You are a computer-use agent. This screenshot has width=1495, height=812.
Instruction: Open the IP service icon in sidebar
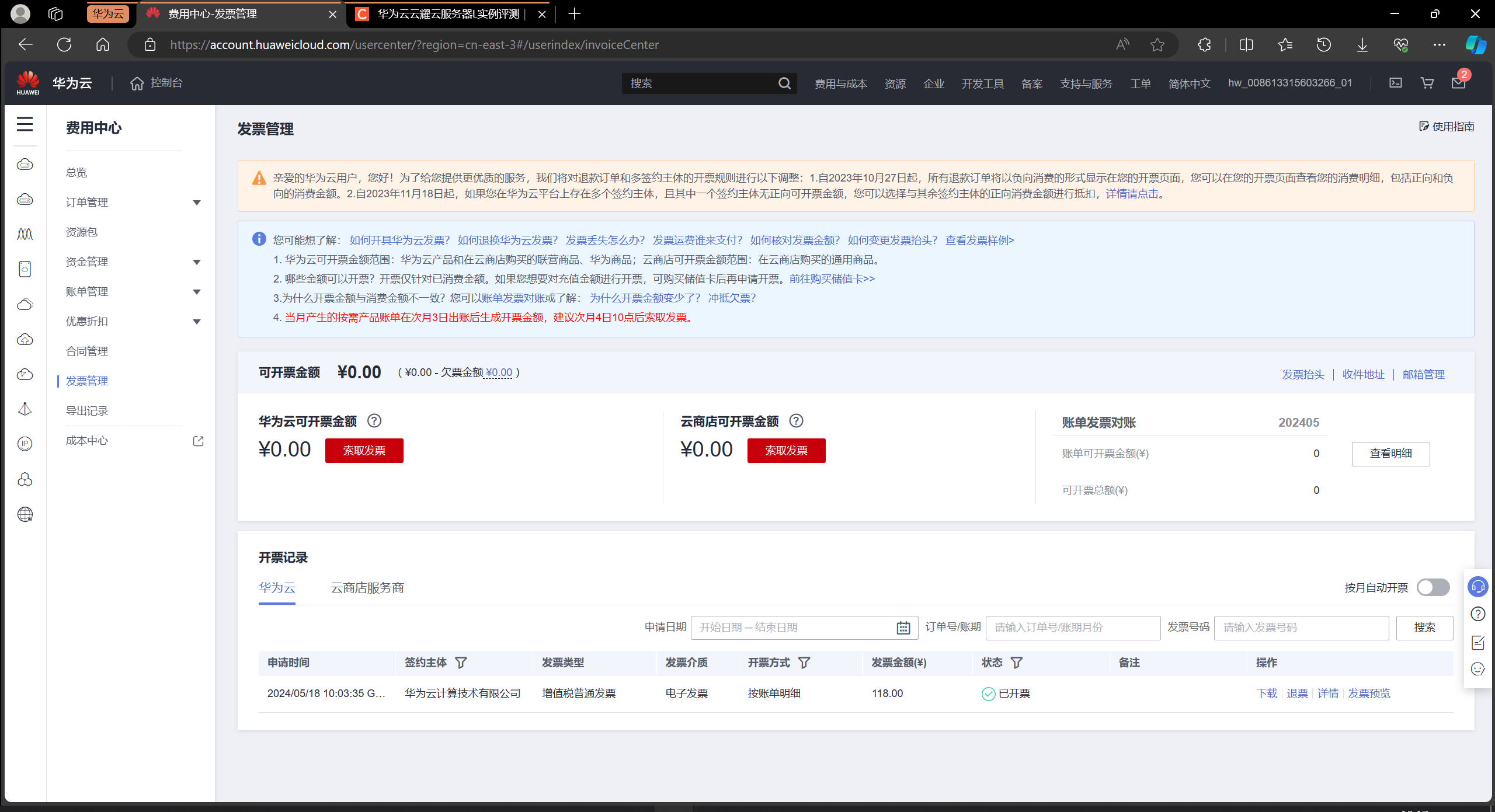25,444
